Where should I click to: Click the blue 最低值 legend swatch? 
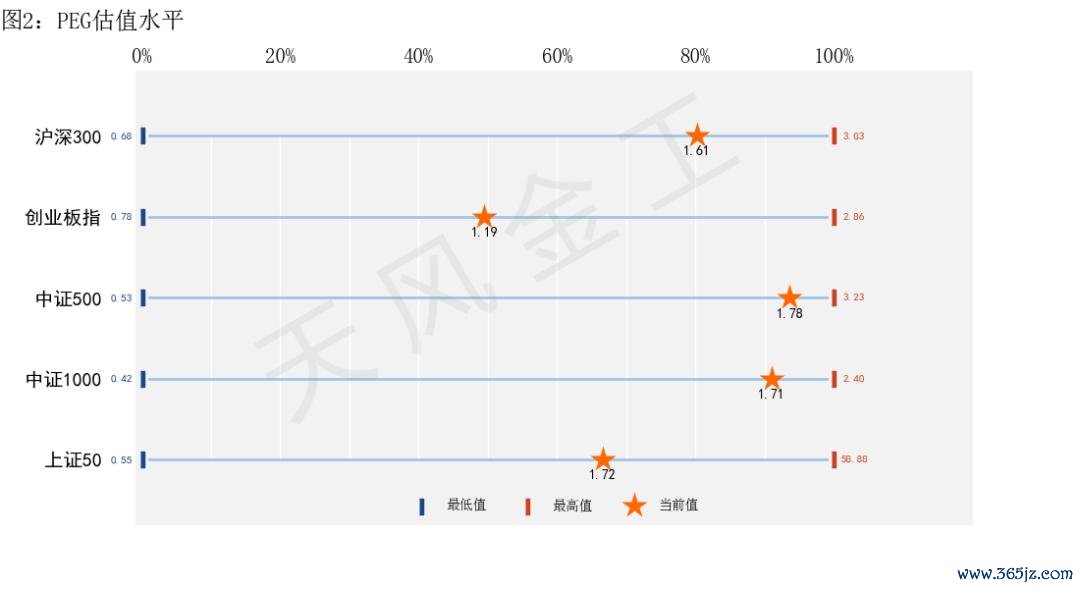(x=422, y=506)
